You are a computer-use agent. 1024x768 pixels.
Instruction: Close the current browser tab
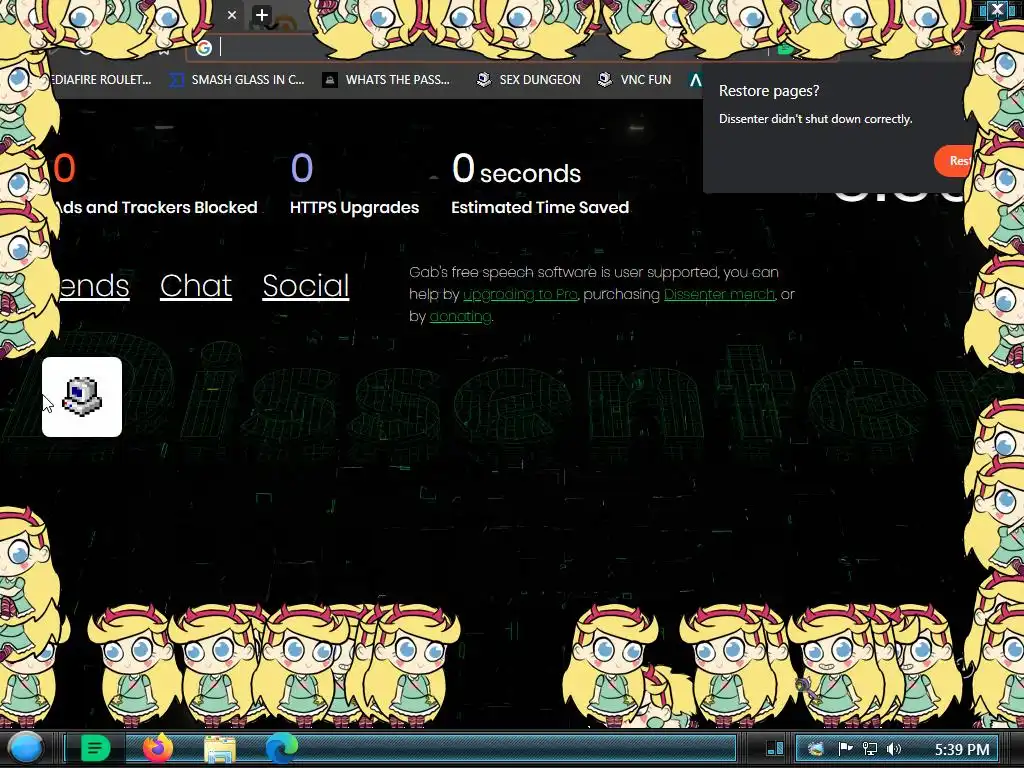pos(232,14)
